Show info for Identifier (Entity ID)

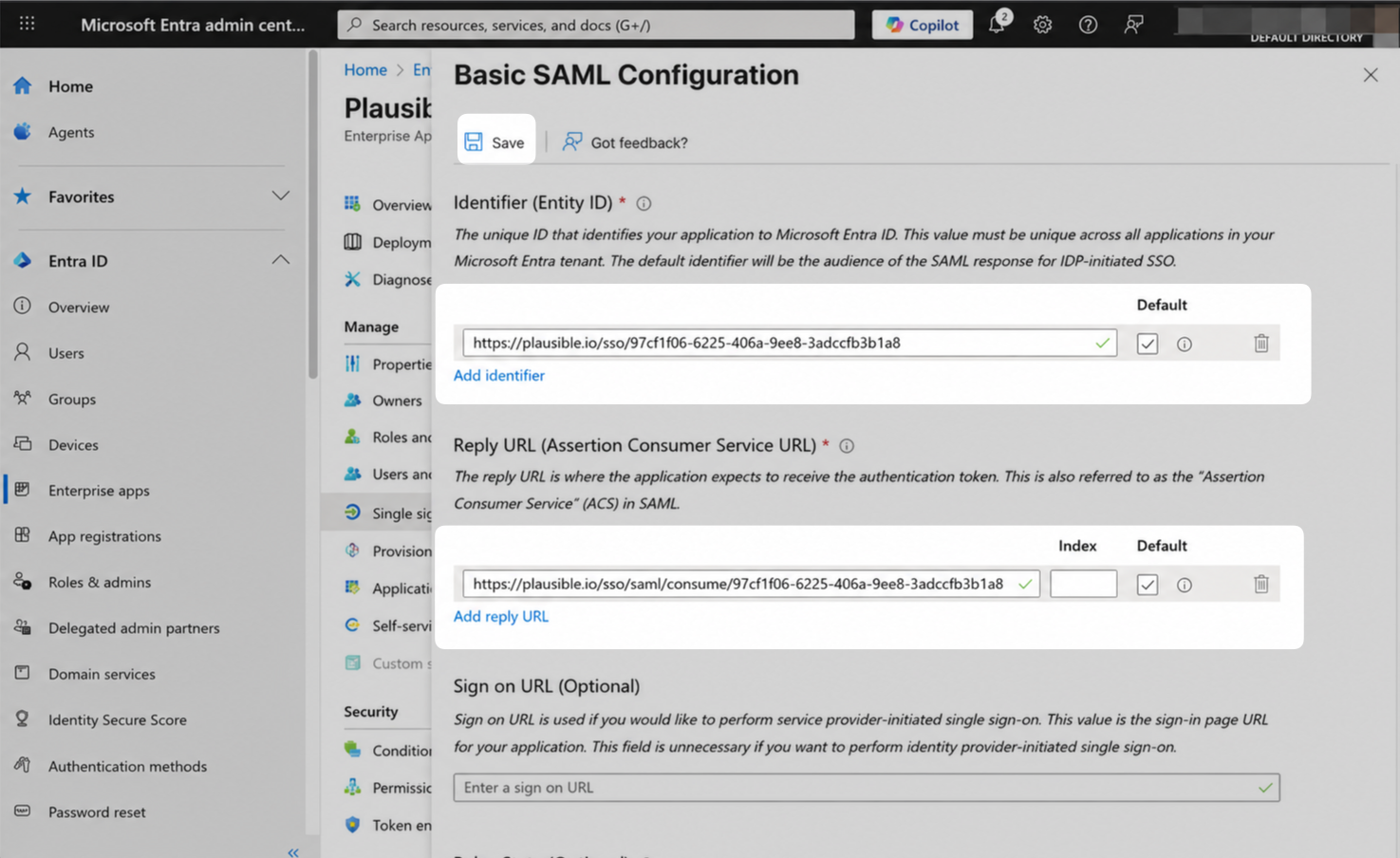pyautogui.click(x=644, y=203)
